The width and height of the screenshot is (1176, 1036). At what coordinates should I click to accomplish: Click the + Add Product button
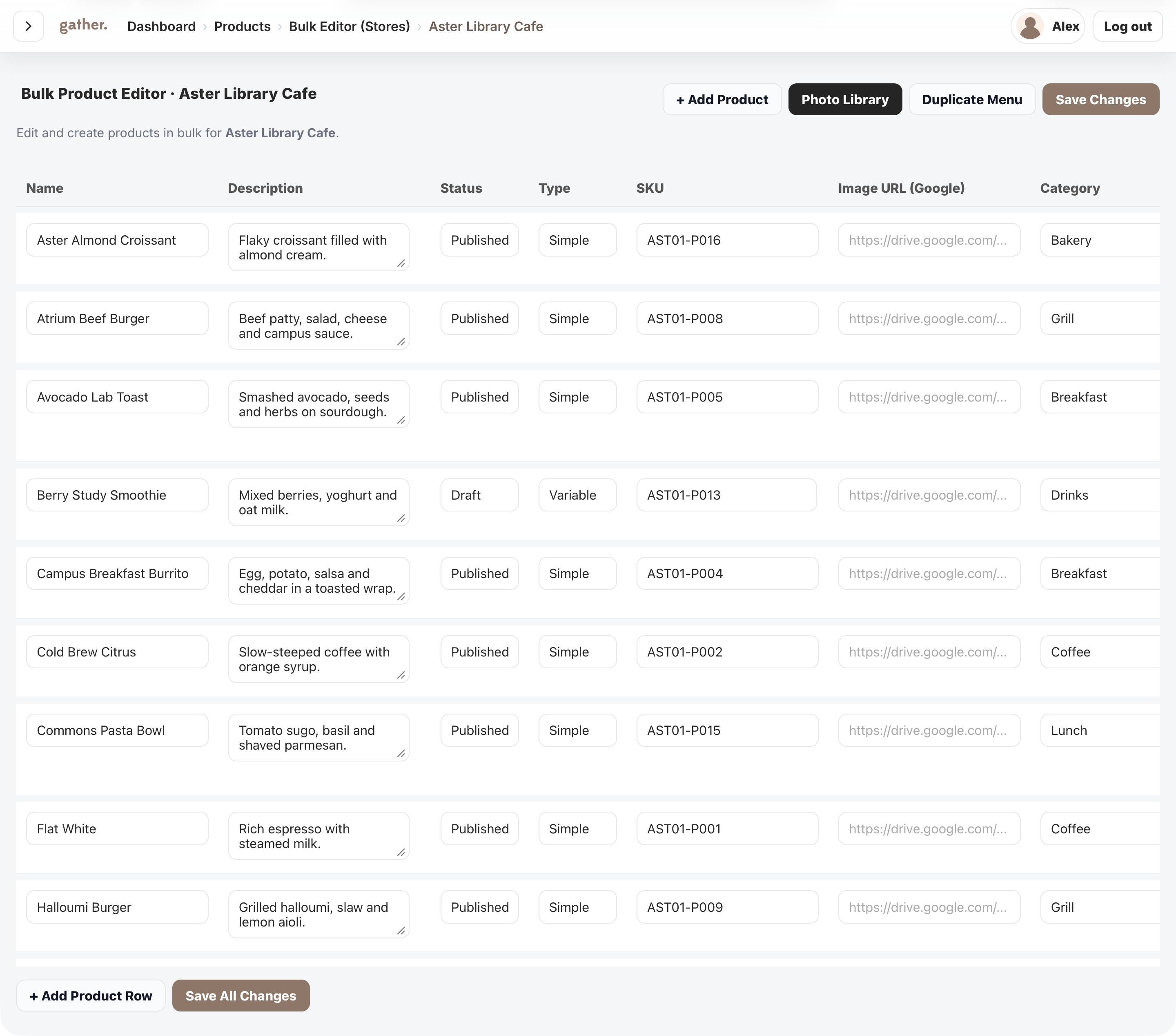[x=722, y=100]
